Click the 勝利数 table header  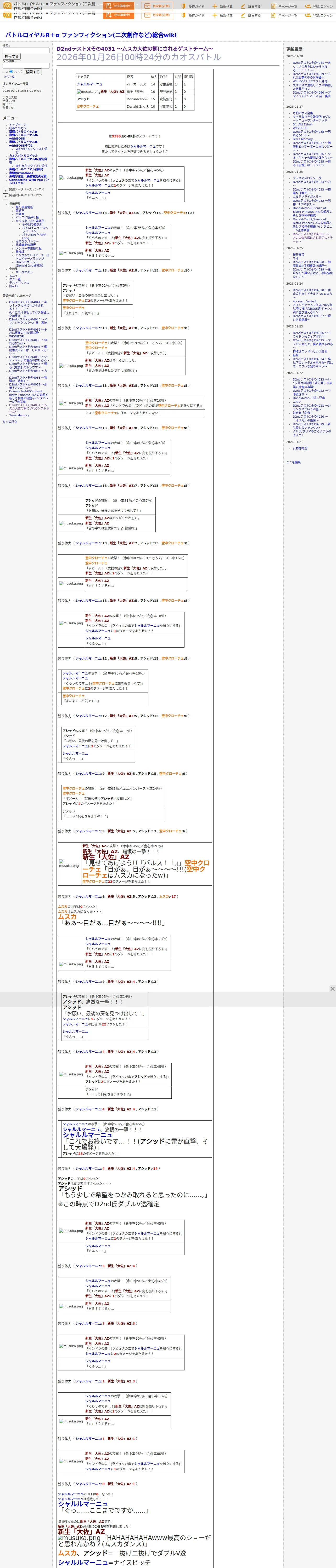[x=188, y=77]
